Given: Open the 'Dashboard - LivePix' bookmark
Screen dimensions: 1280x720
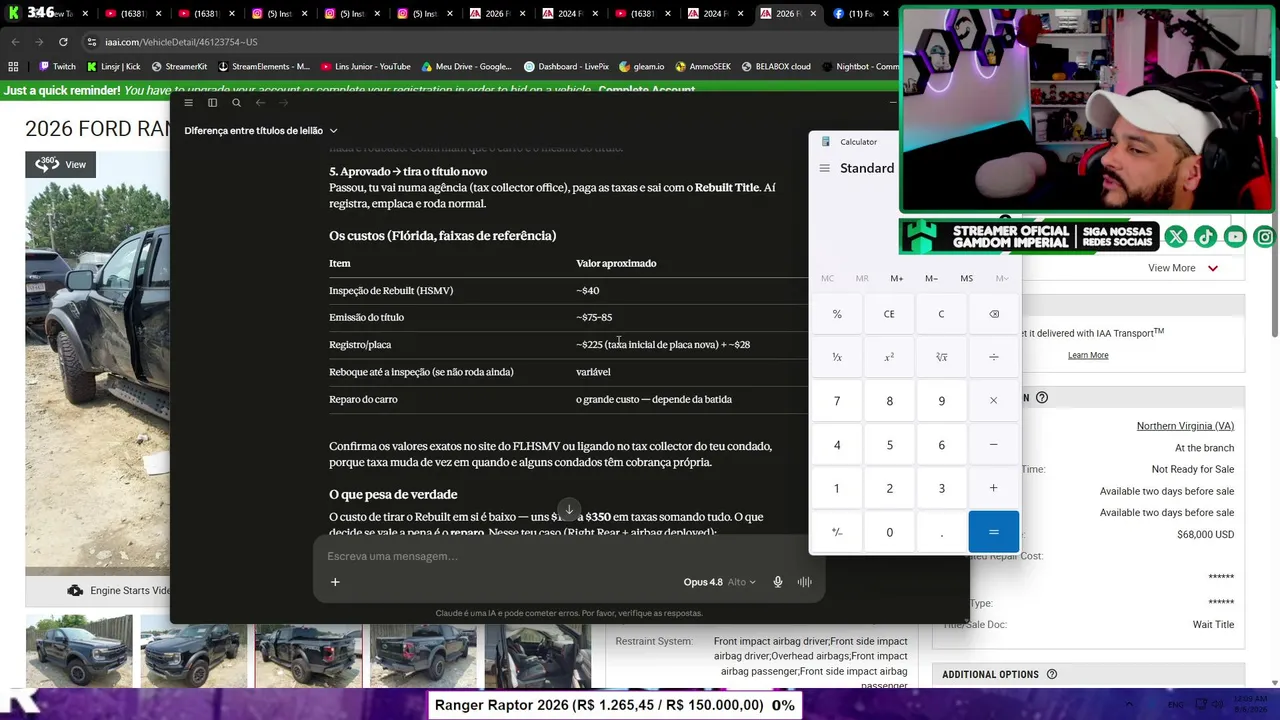Looking at the screenshot, I should click(x=566, y=67).
